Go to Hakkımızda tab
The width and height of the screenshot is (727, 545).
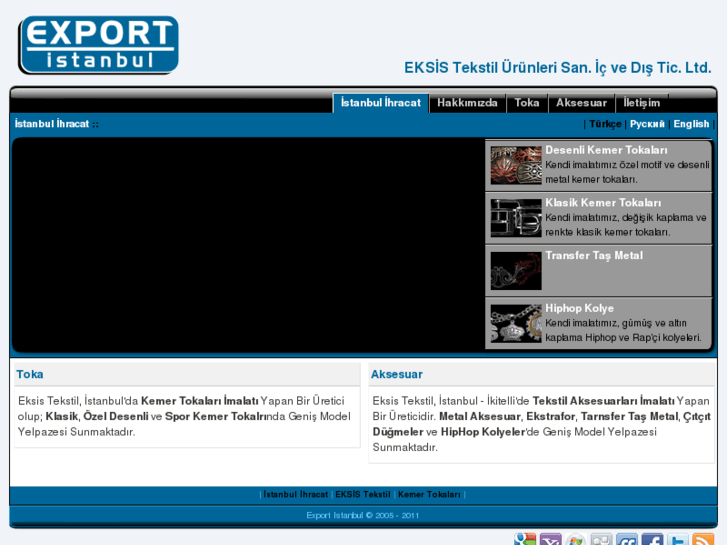pos(467,103)
